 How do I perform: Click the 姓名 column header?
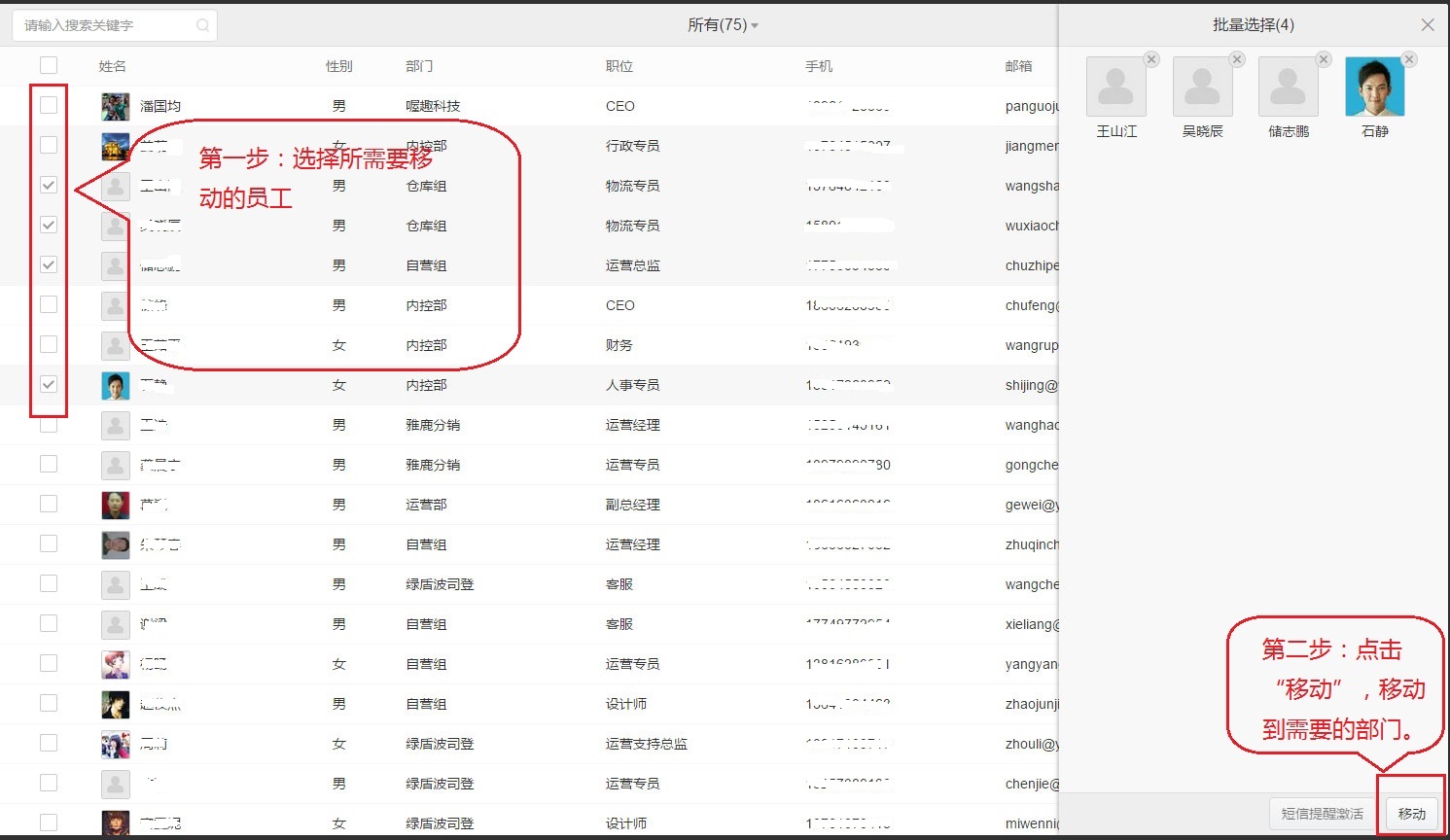pos(113,66)
